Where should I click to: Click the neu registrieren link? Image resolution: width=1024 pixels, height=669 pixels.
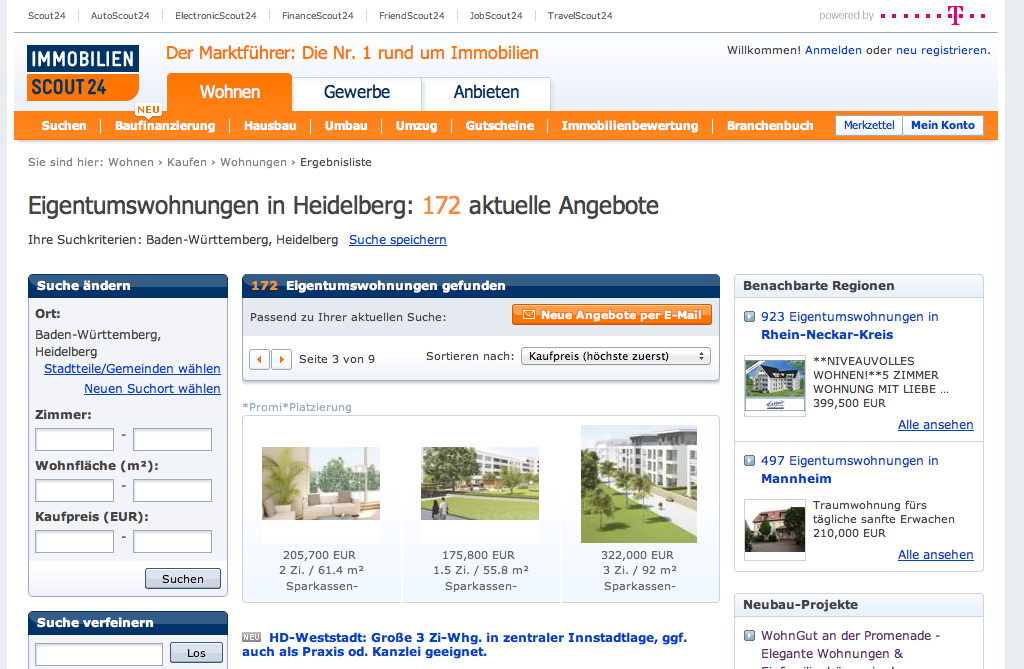click(941, 50)
